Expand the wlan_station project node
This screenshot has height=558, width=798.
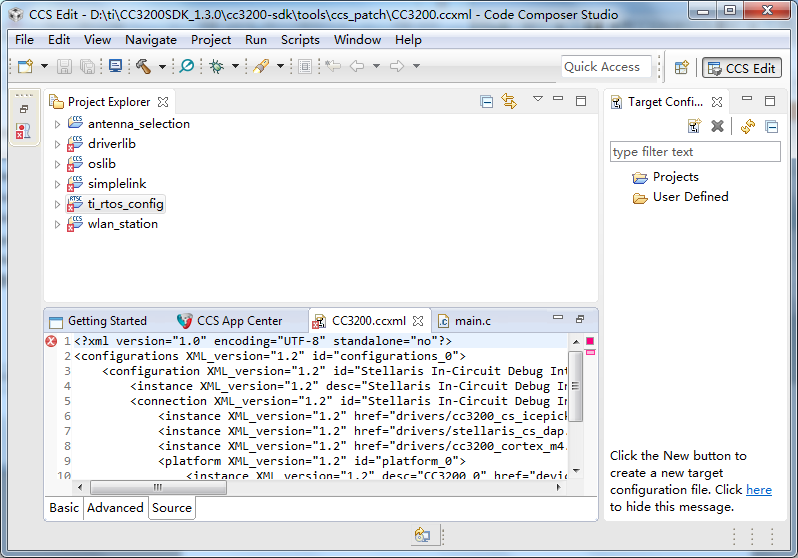[x=58, y=225]
